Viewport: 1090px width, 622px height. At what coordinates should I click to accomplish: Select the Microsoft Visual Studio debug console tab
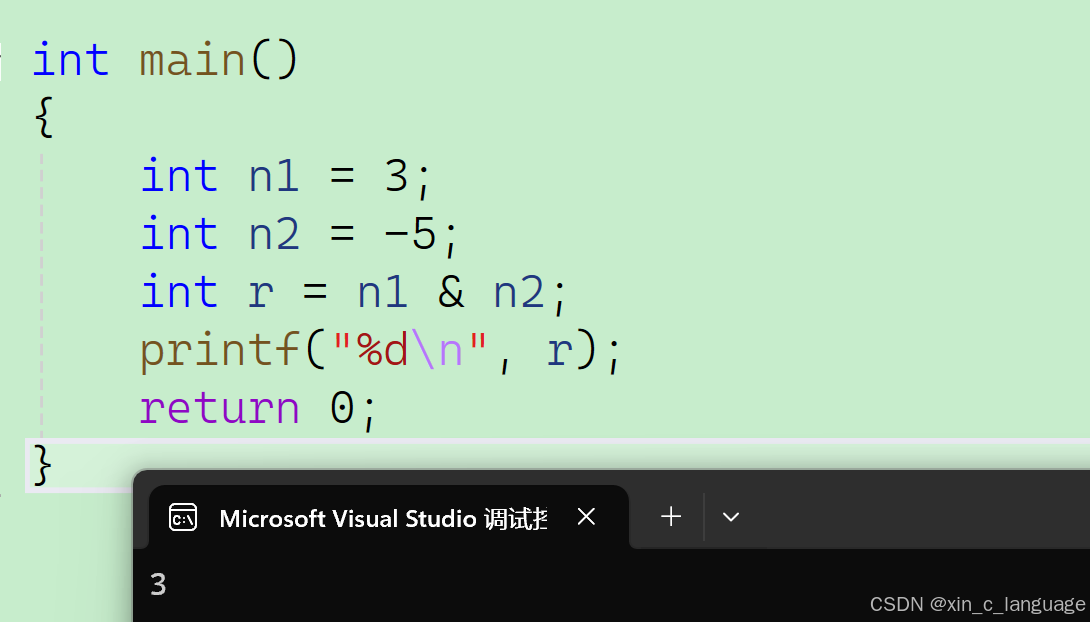[389, 517]
